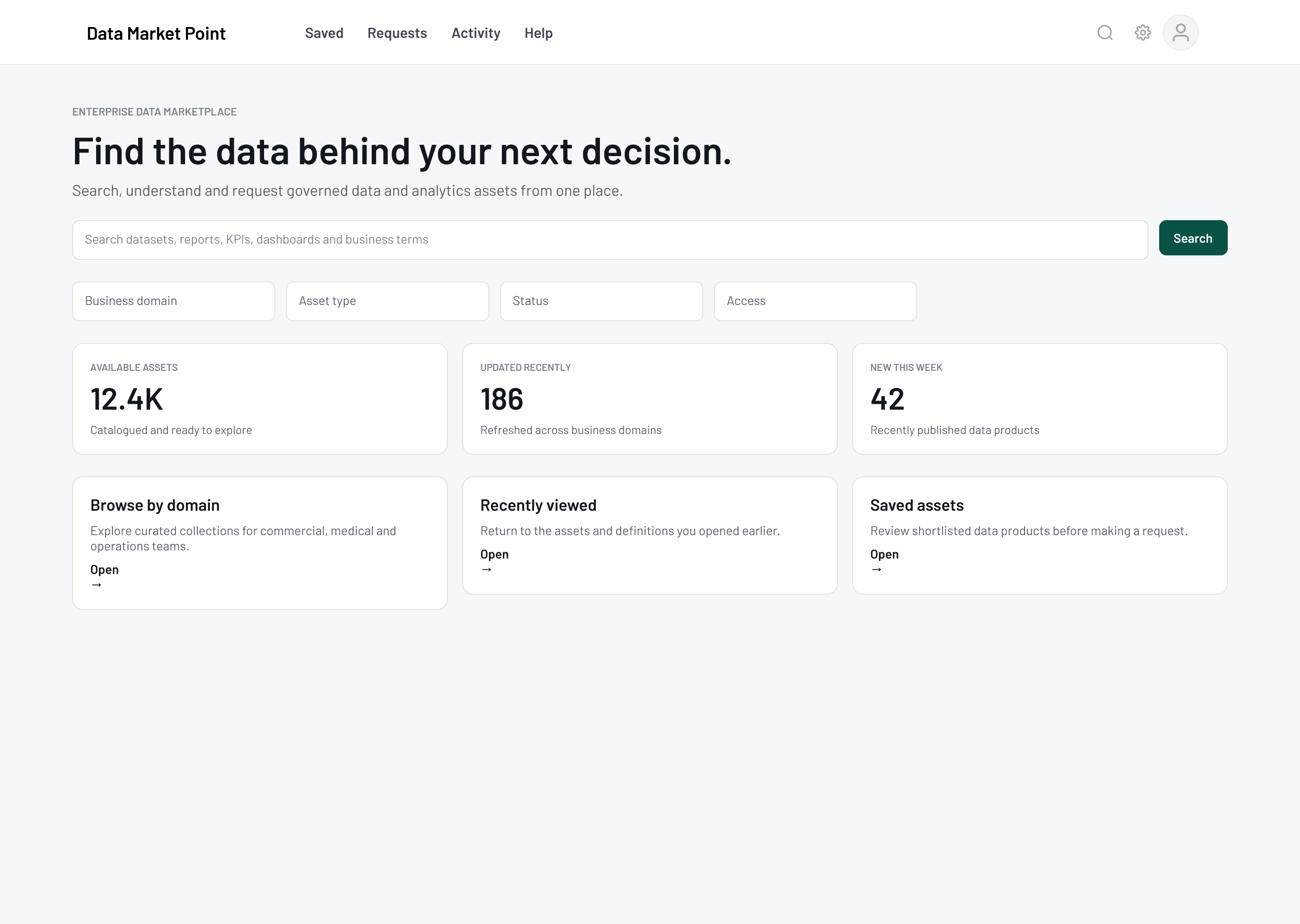Screen dimensions: 1300x924
Task: Click the search magnifier icon in header
Action: click(1105, 33)
